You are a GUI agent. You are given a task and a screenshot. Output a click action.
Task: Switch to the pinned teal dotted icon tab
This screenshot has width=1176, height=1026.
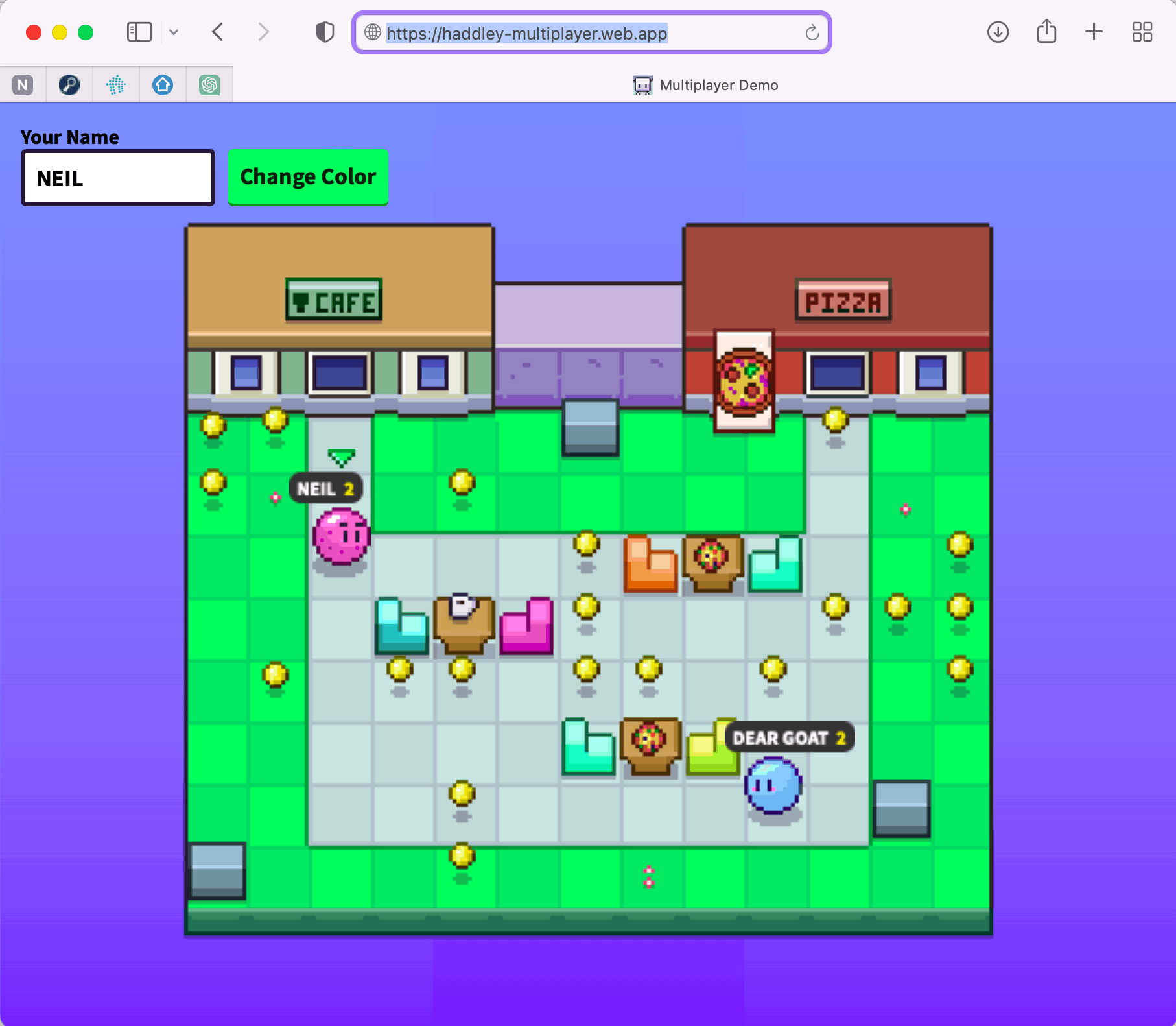(x=116, y=85)
